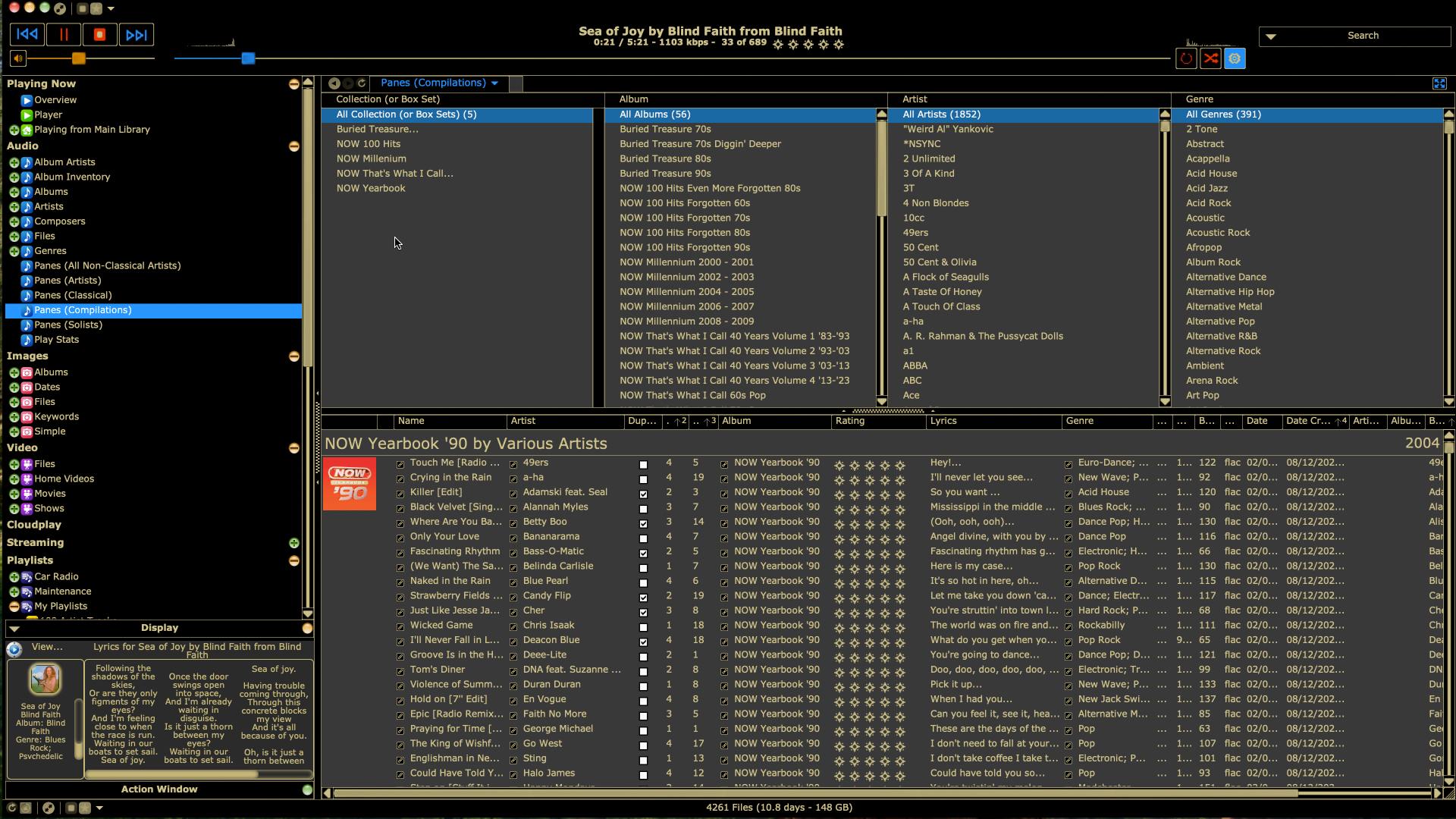Open the Search box dropdown arrow
This screenshot has height=819, width=1456.
tap(1271, 36)
